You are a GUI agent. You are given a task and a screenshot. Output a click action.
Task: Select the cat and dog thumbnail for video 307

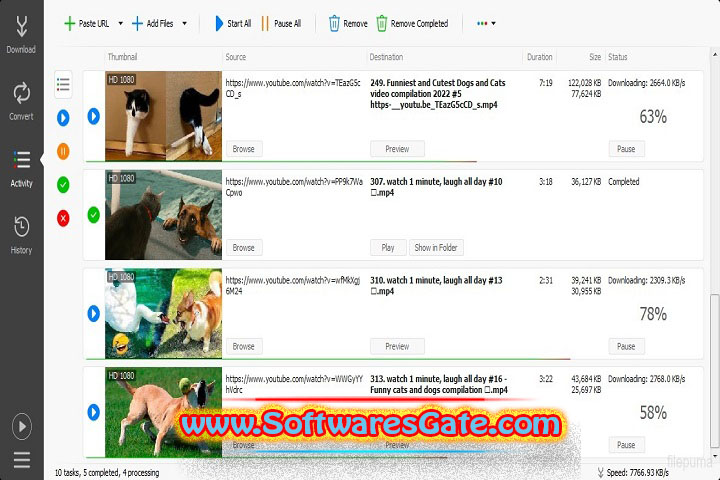point(163,215)
